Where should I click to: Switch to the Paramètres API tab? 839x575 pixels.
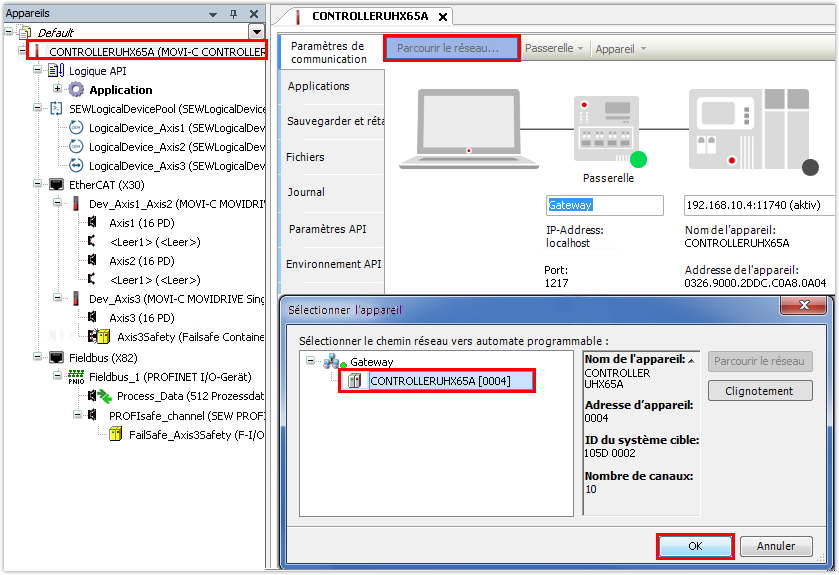327,229
